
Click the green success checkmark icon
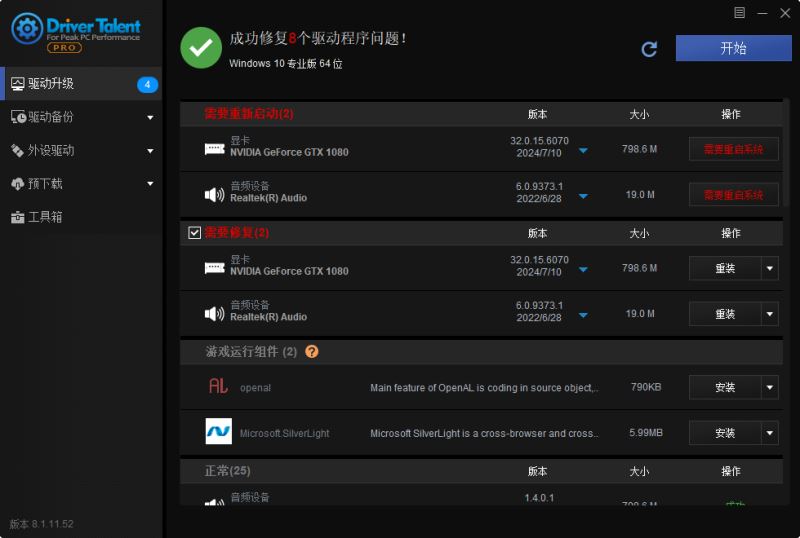(201, 48)
